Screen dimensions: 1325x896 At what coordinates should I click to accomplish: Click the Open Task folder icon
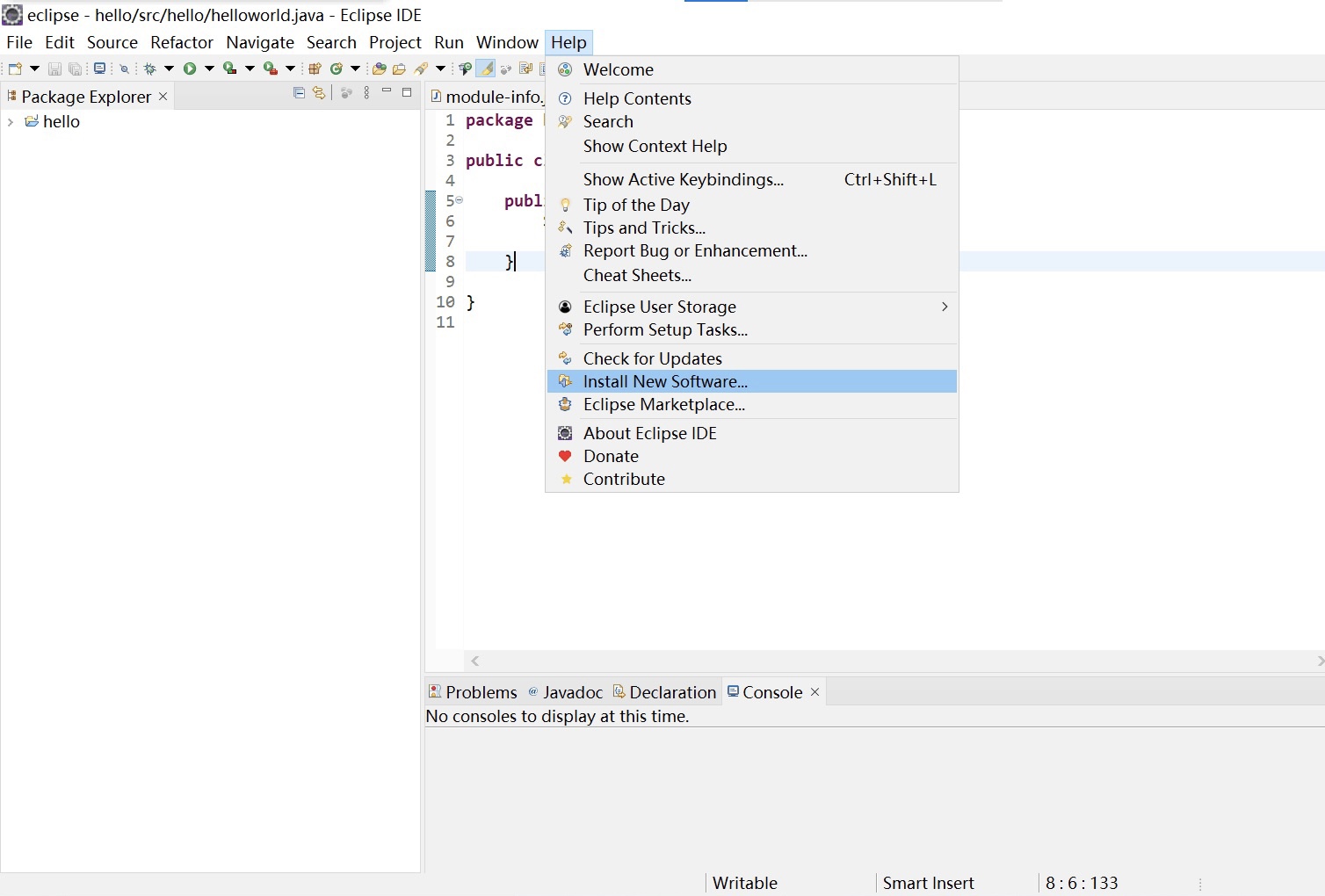click(x=399, y=69)
